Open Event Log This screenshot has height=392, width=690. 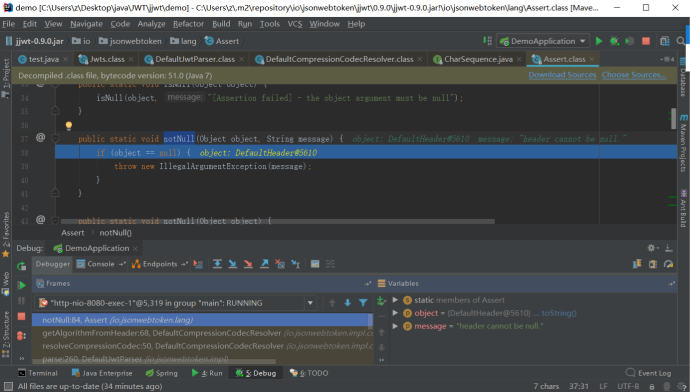(648, 373)
